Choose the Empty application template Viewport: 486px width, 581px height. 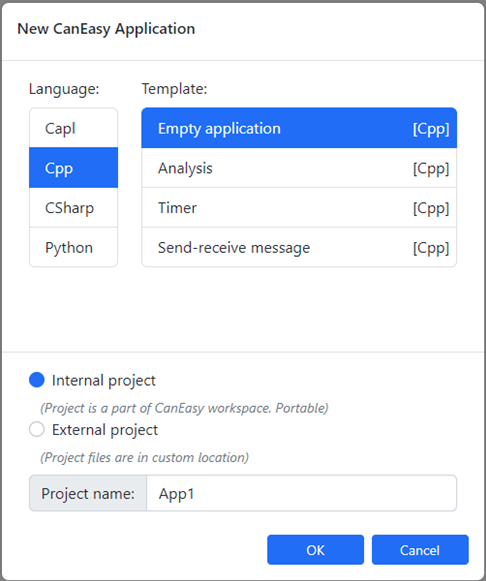[299, 128]
